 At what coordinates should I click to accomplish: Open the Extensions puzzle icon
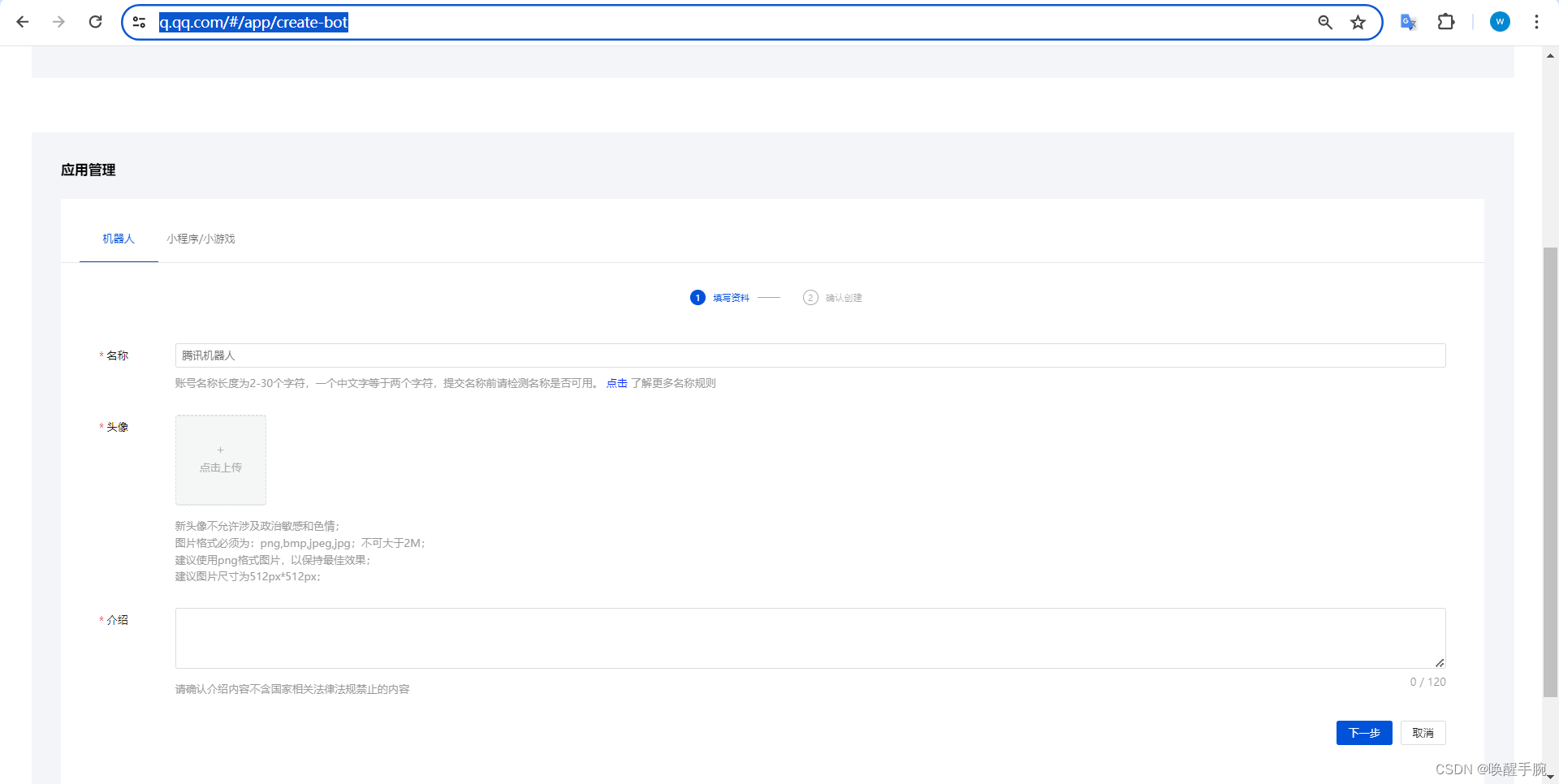pyautogui.click(x=1446, y=22)
